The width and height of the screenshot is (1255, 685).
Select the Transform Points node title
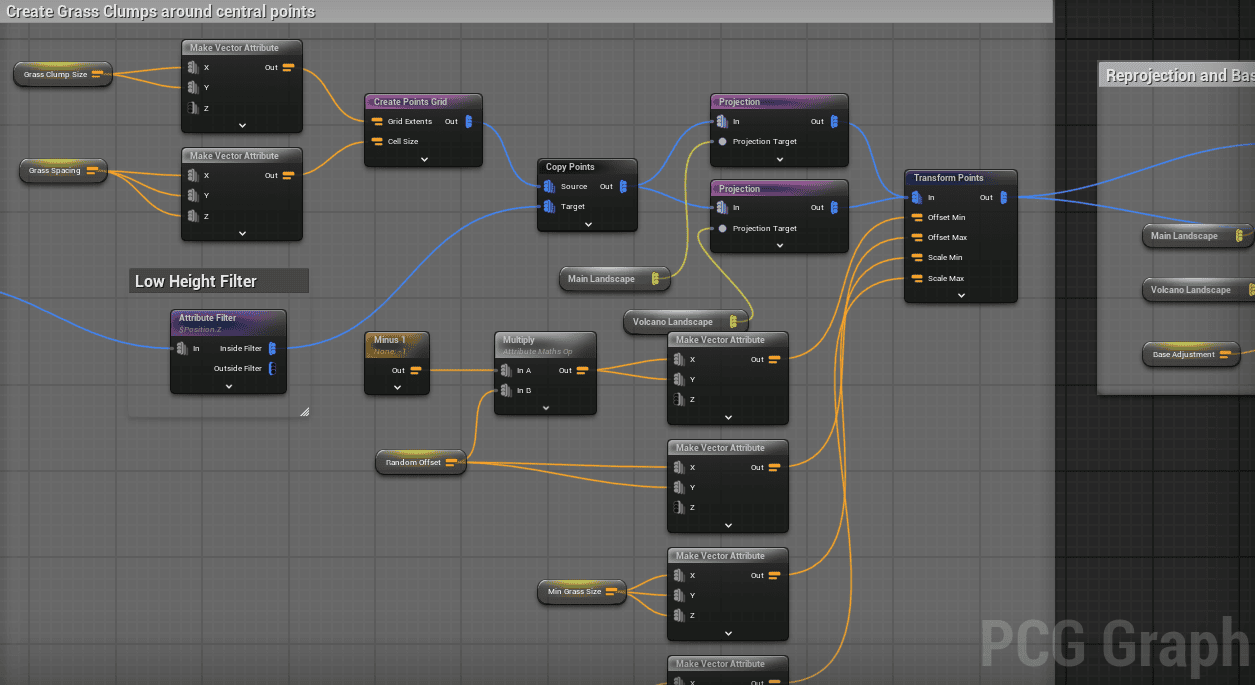coord(948,178)
